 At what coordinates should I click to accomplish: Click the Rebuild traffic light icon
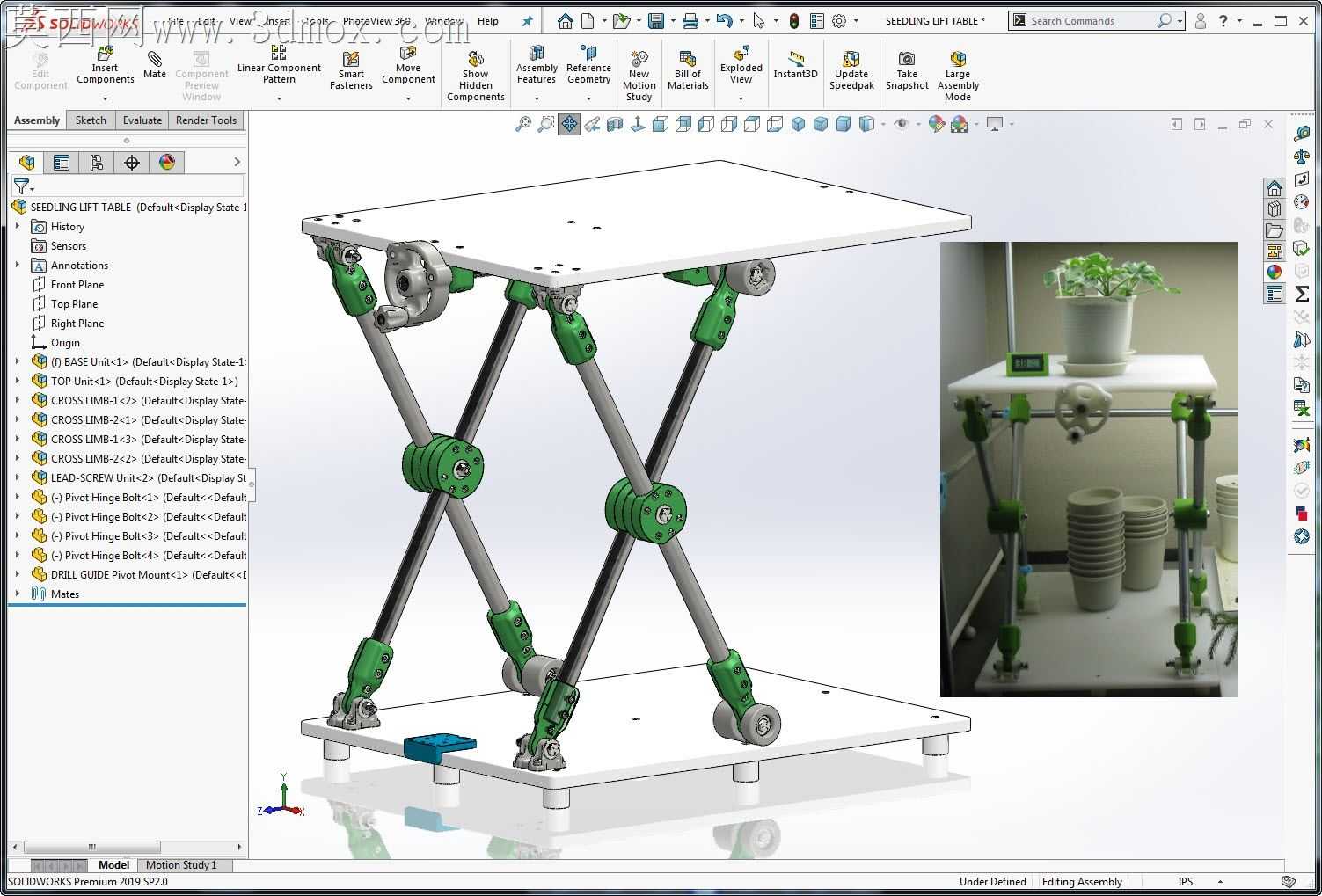[793, 21]
